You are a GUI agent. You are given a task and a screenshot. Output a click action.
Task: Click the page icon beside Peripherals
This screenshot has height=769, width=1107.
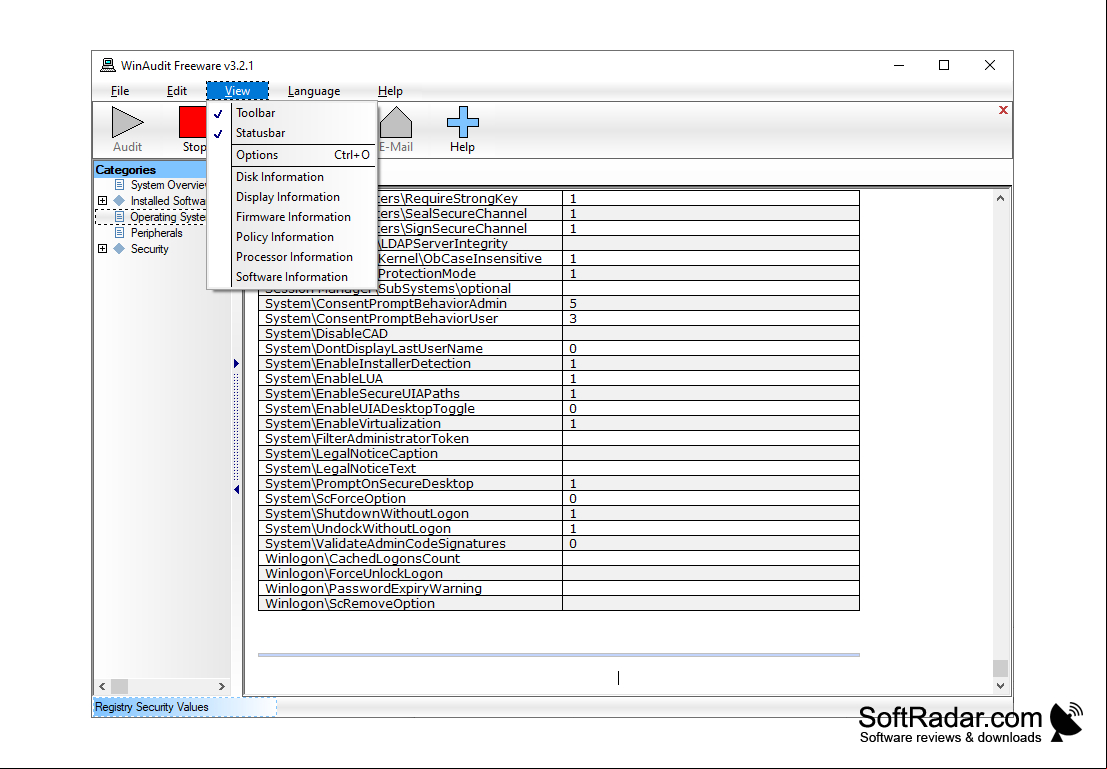[119, 233]
